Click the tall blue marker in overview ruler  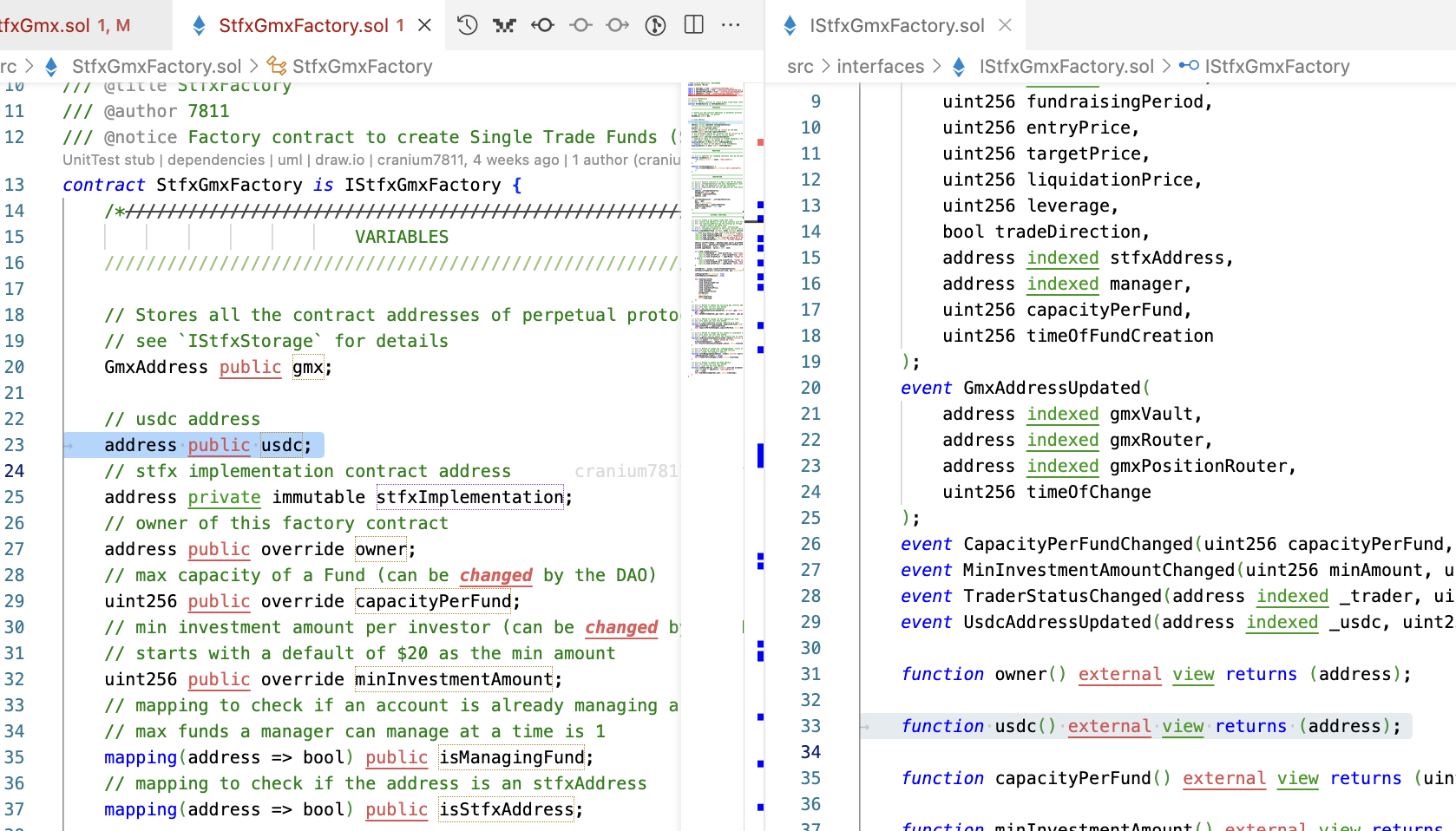(x=760, y=455)
